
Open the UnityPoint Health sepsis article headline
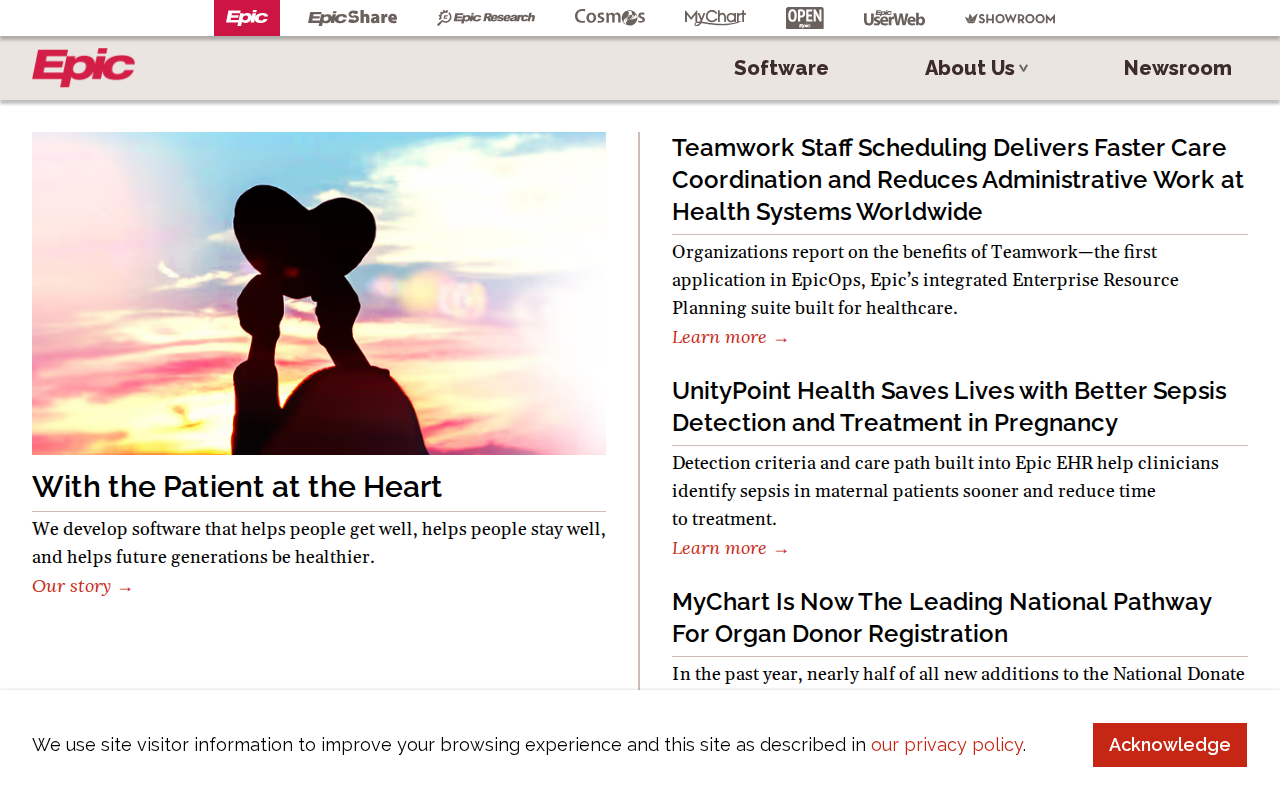point(949,407)
